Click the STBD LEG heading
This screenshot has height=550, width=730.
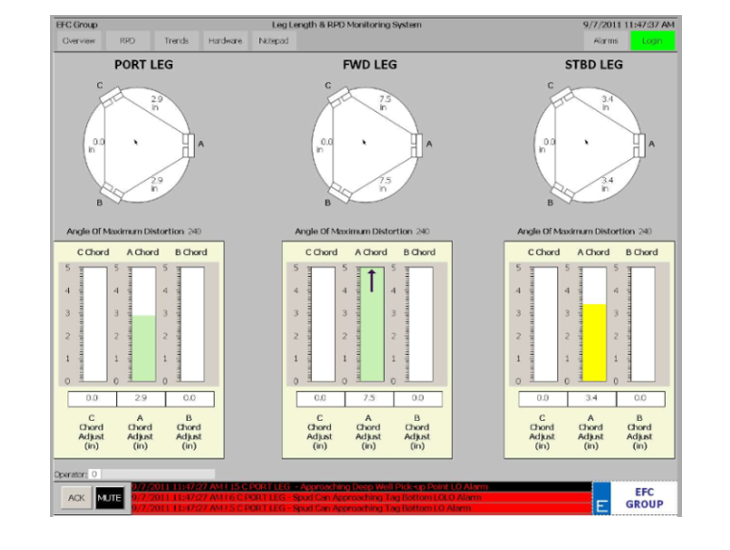coord(594,65)
